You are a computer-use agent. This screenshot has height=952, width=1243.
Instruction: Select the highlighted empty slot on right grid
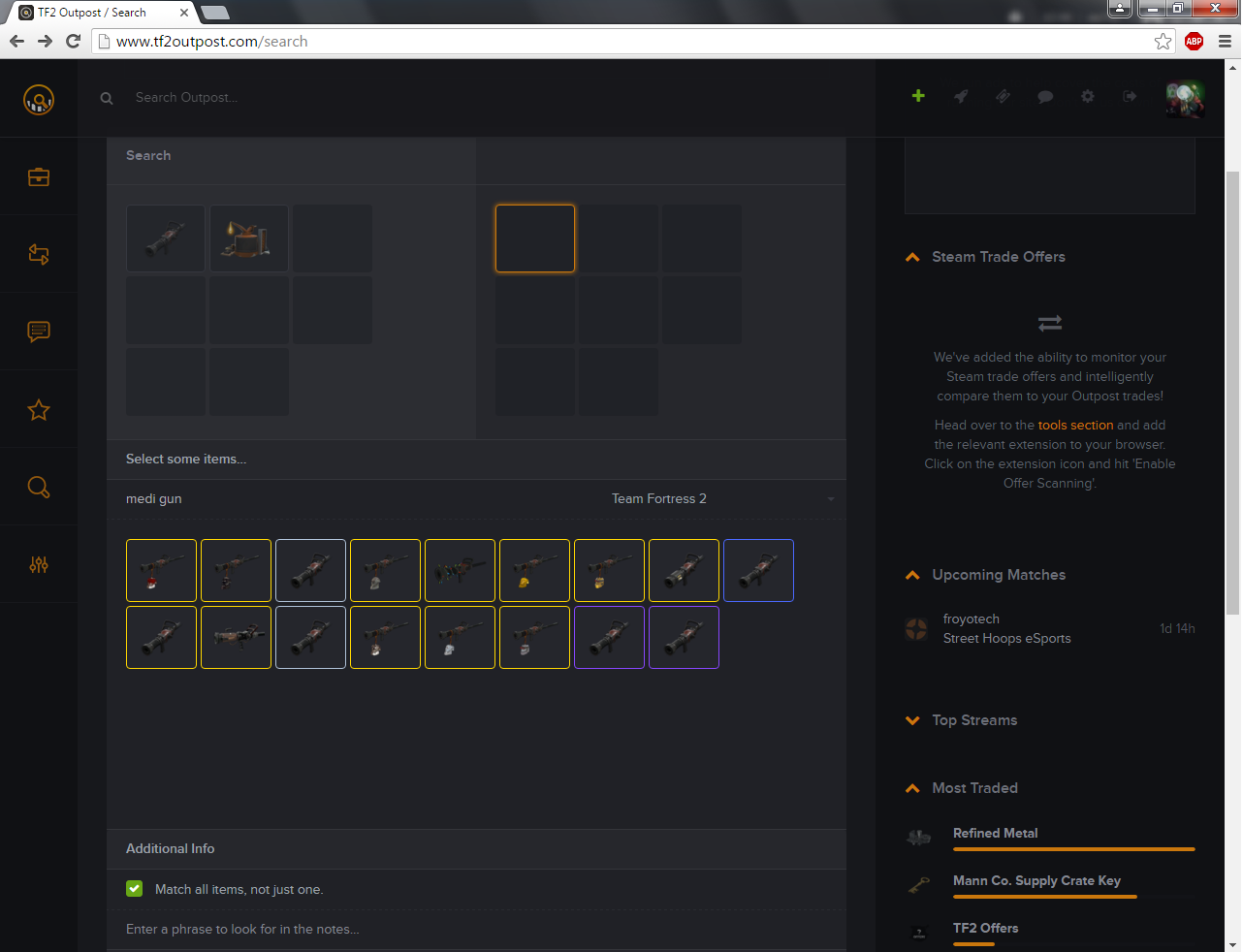pos(535,238)
